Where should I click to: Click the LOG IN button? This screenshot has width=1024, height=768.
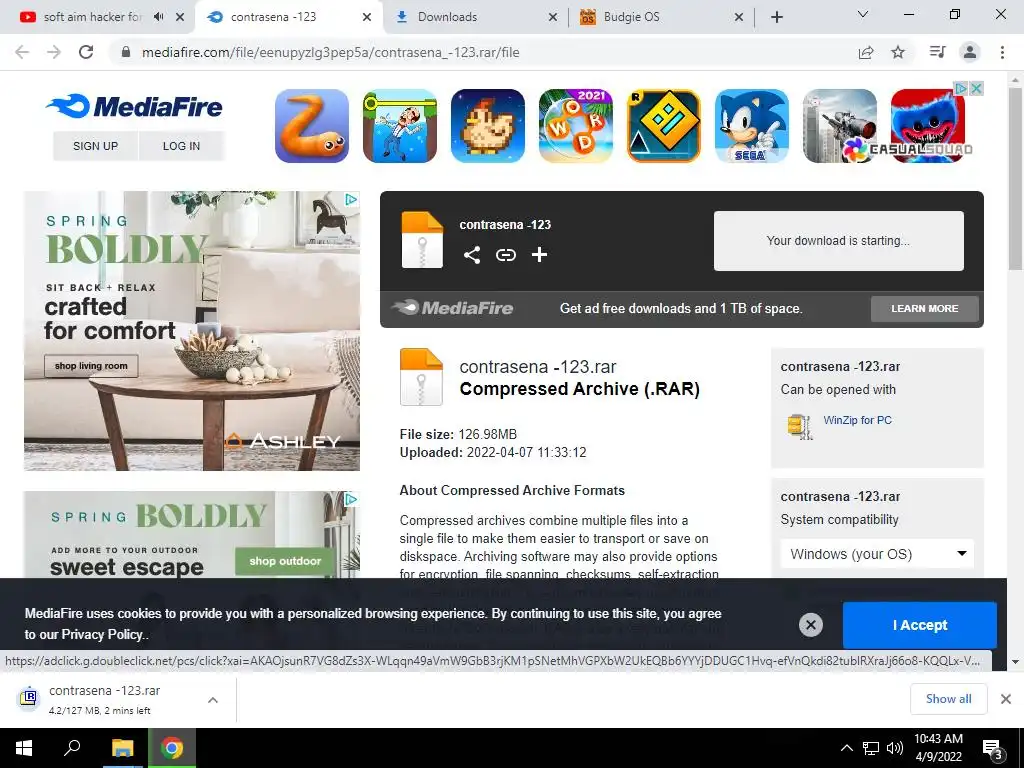182,146
